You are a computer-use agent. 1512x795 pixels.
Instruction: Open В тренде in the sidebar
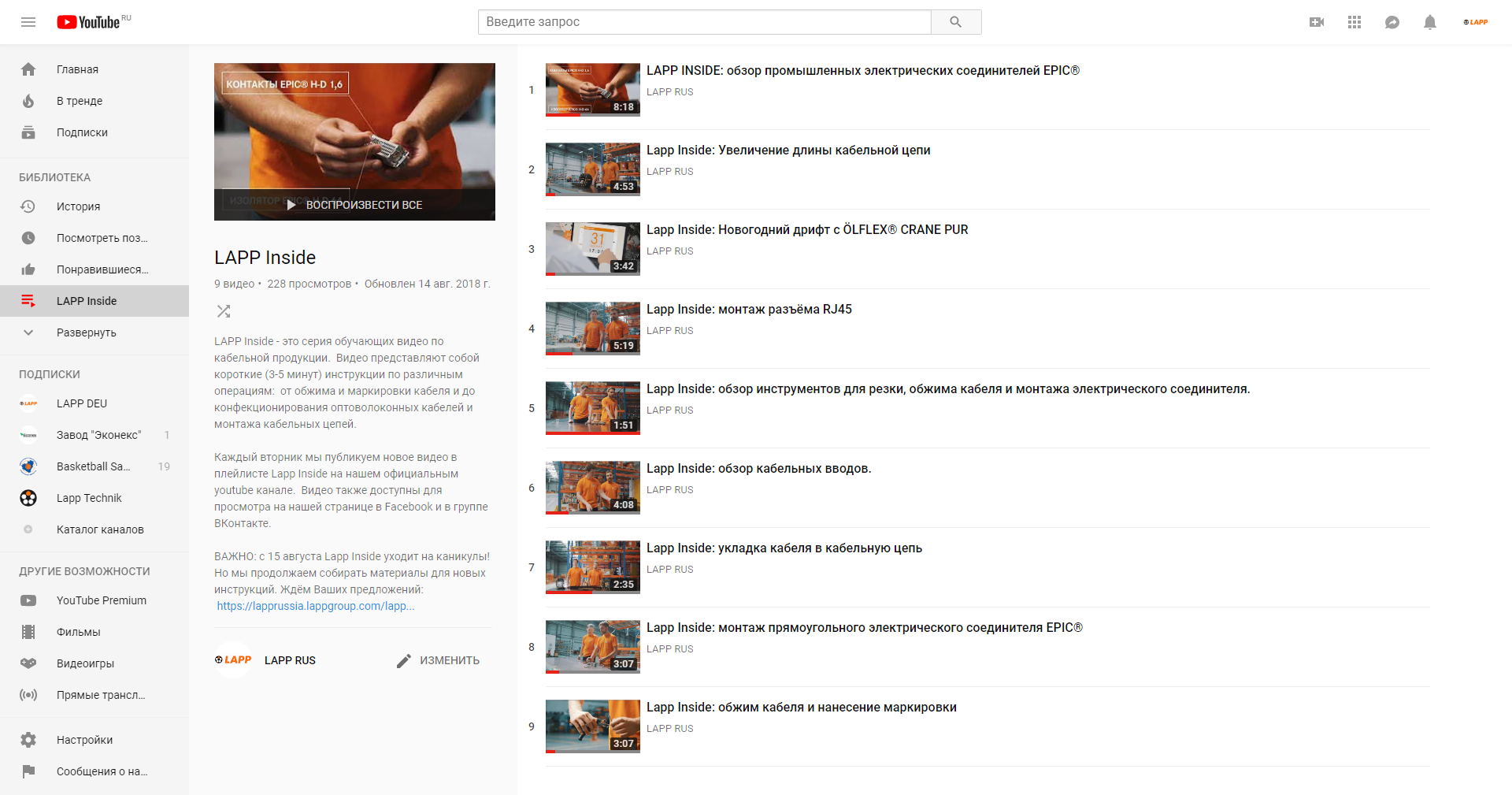[x=94, y=101]
